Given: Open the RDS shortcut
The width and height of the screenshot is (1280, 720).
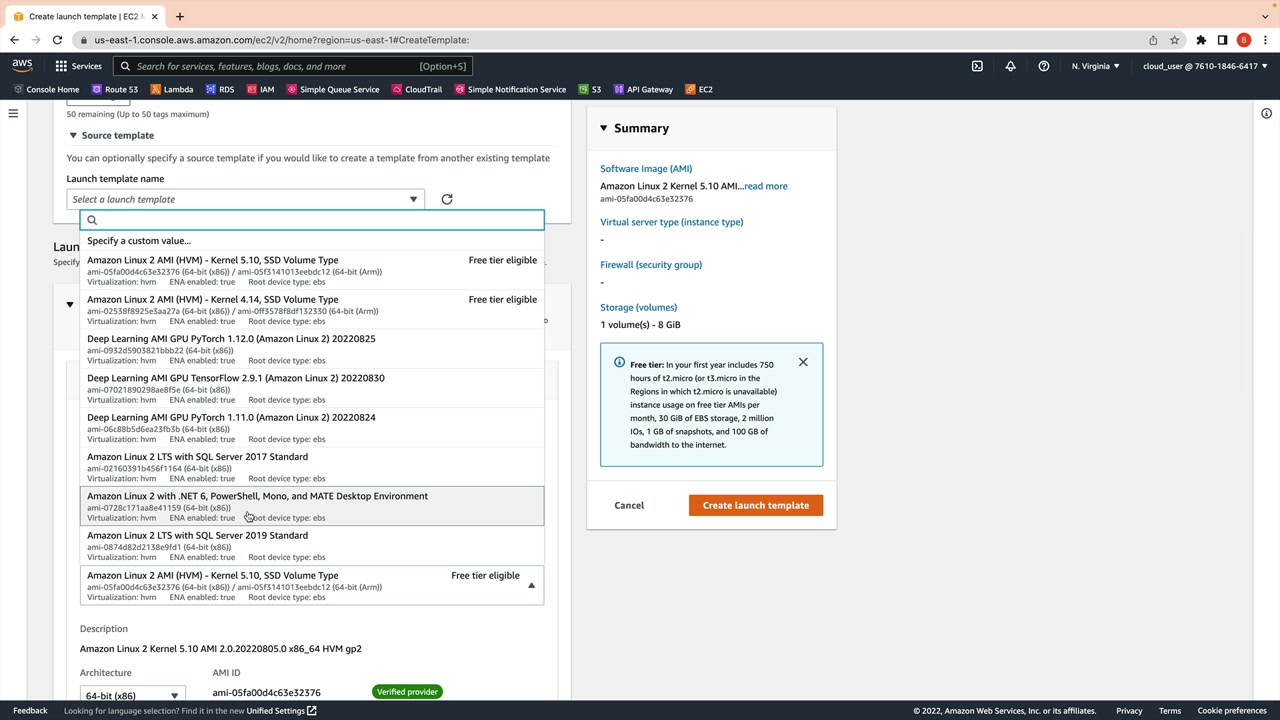Looking at the screenshot, I should (219, 89).
